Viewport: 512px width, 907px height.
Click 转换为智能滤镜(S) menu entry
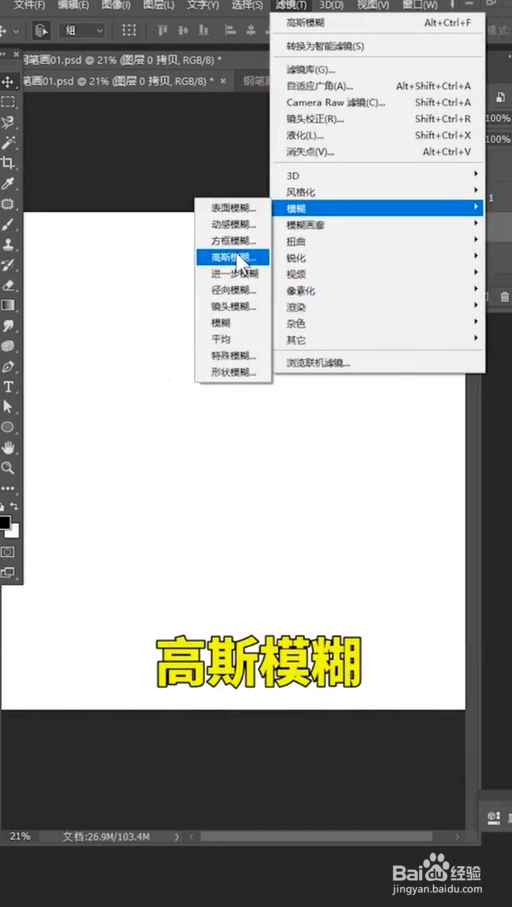click(378, 46)
